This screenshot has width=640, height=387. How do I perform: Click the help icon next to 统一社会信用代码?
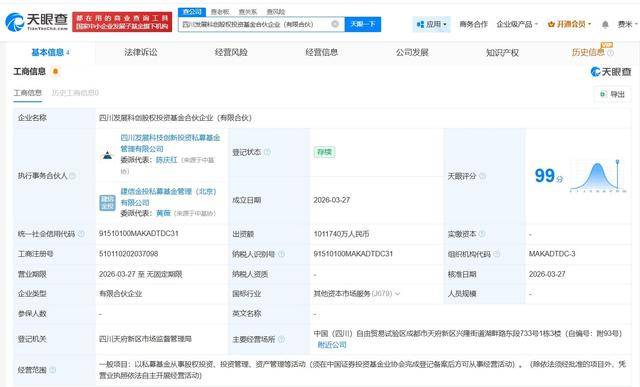pos(81,234)
